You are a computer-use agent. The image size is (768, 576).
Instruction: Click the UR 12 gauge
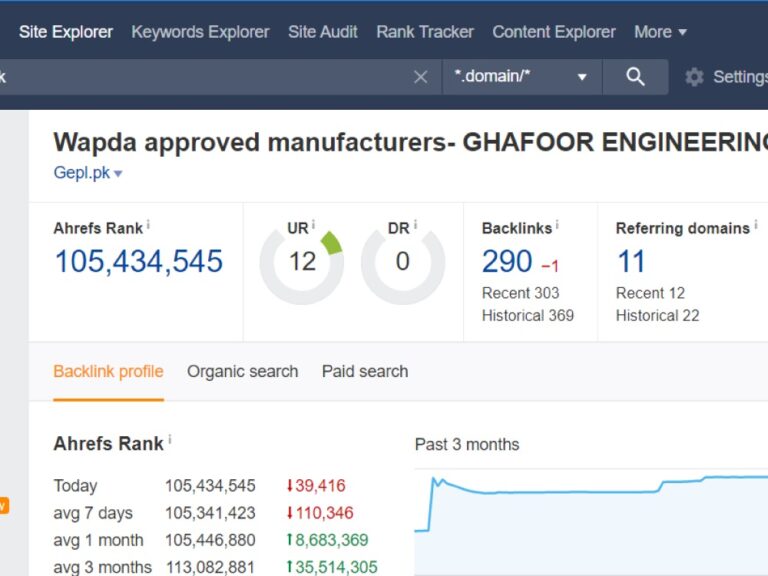point(302,263)
